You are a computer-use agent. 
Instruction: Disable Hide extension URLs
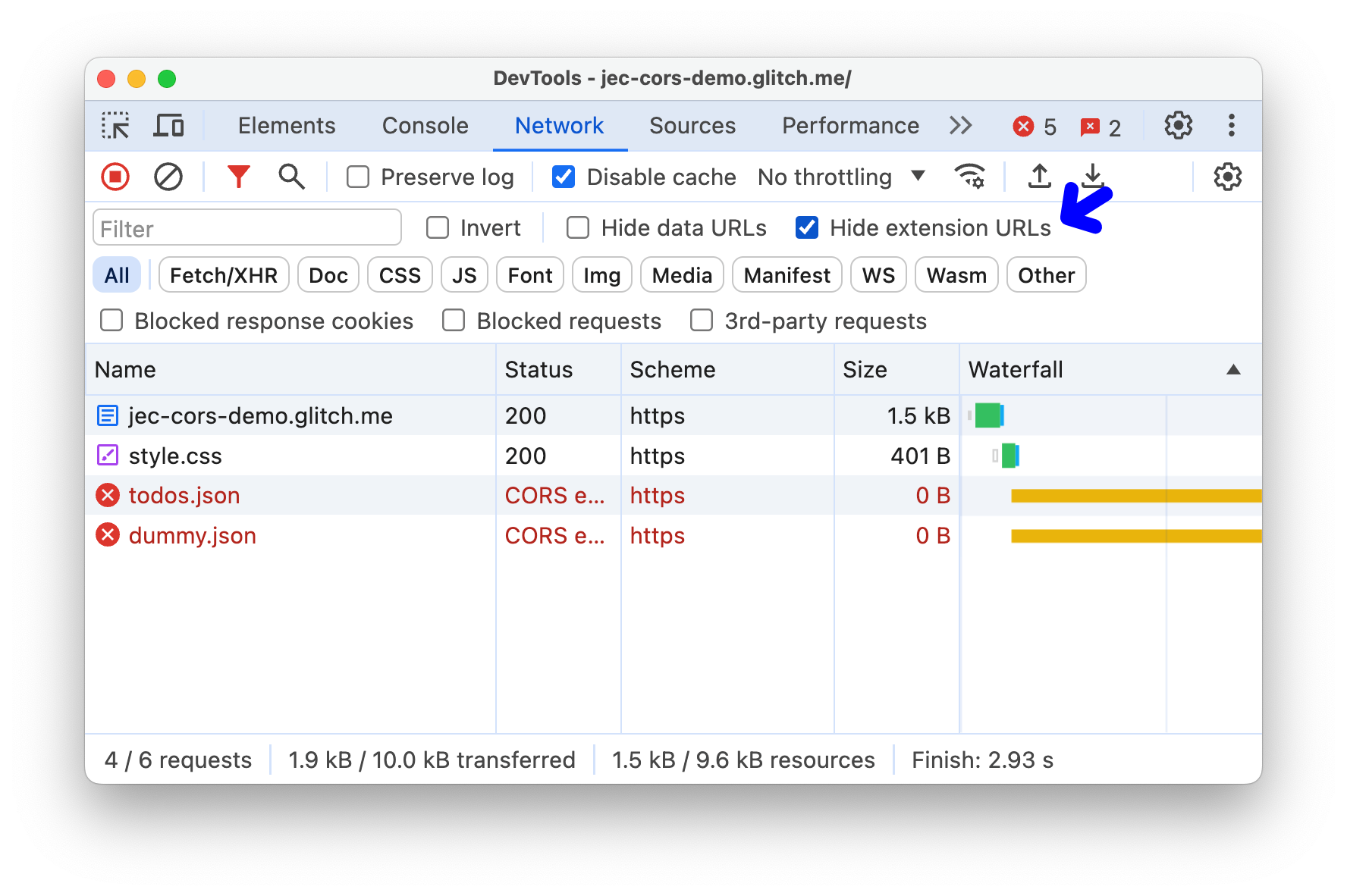807,227
